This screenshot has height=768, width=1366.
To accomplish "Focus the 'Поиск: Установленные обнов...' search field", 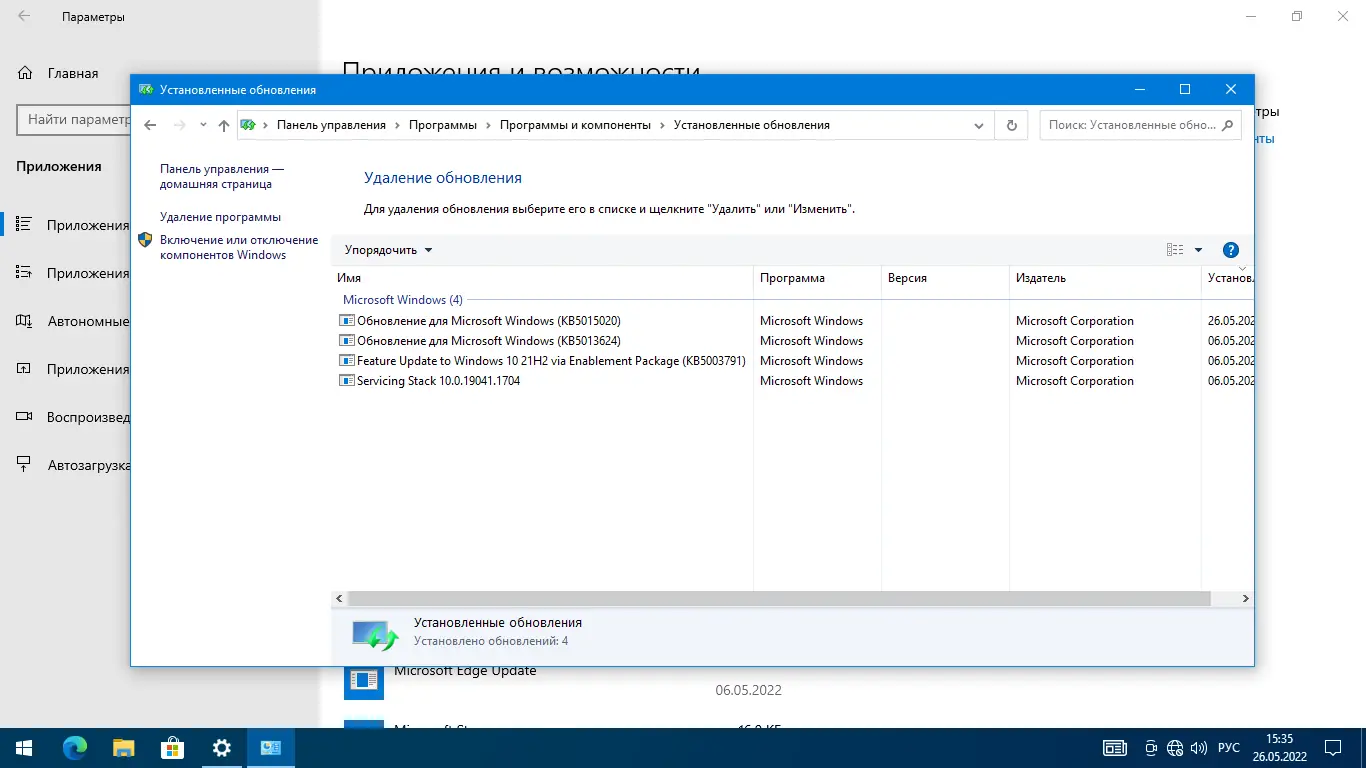I will (x=1141, y=125).
